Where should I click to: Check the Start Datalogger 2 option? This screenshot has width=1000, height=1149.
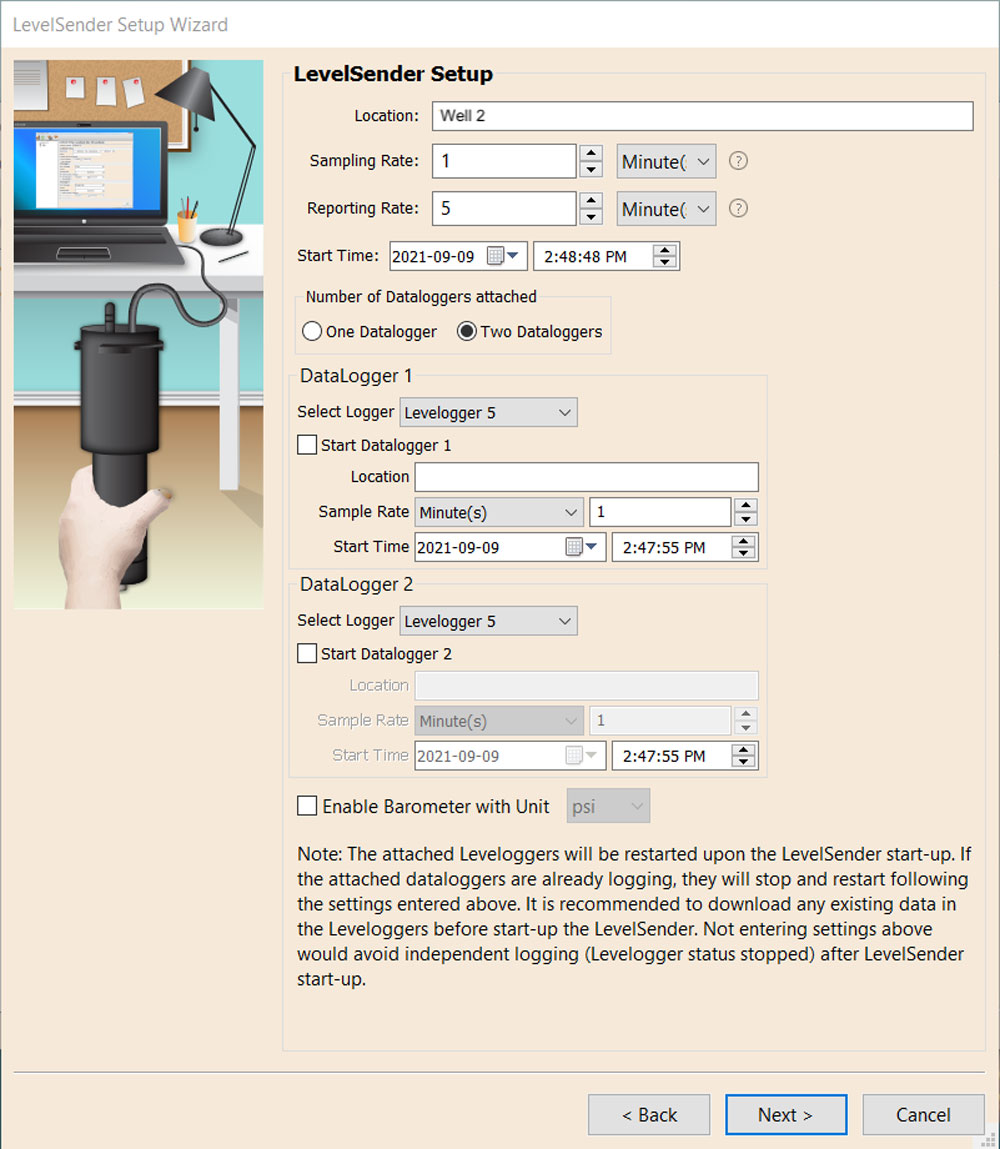306,653
